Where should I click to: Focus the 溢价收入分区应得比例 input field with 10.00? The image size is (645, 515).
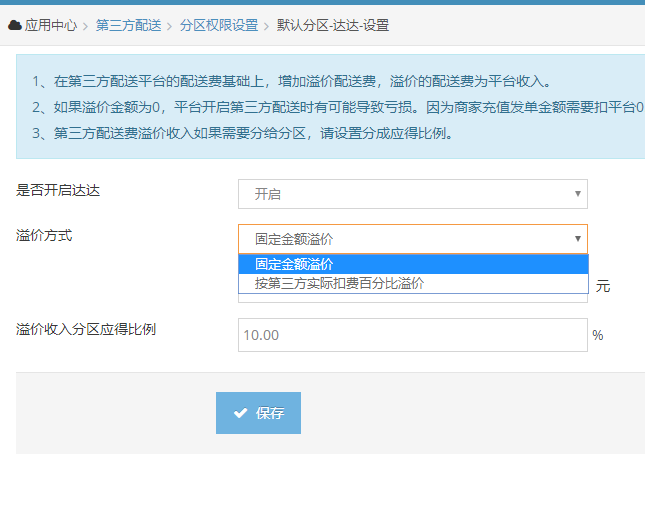[412, 335]
